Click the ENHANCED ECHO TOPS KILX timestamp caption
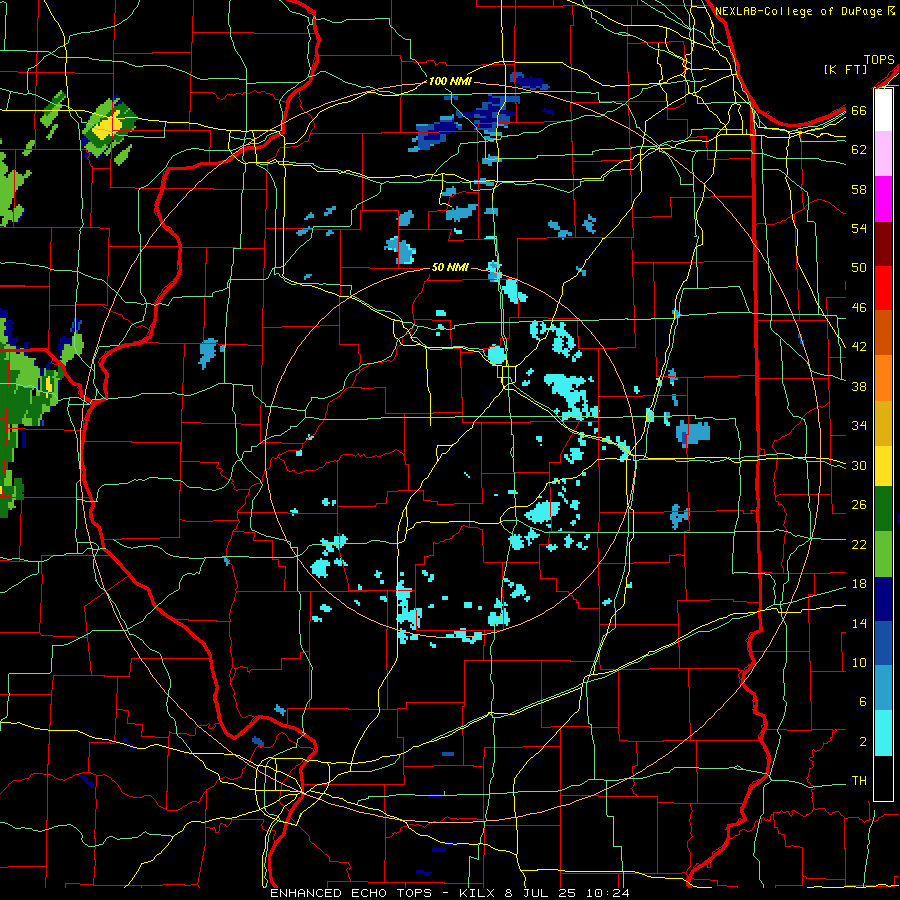 [x=450, y=893]
